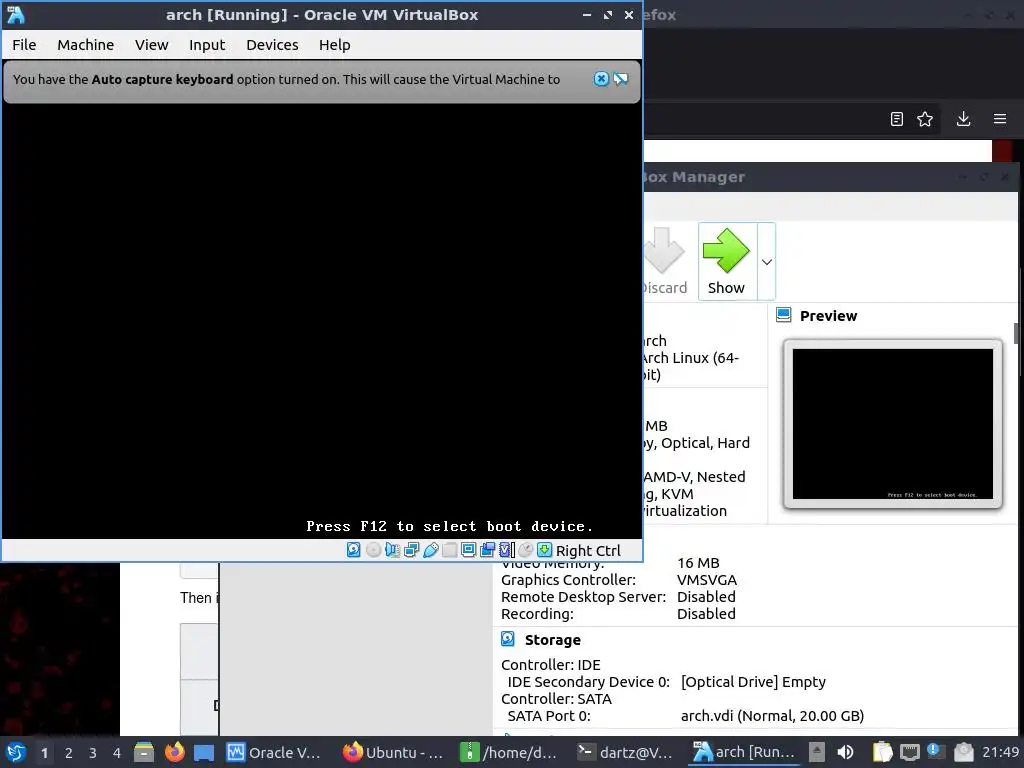Click the keyboard capture green arrow icon

tap(545, 550)
